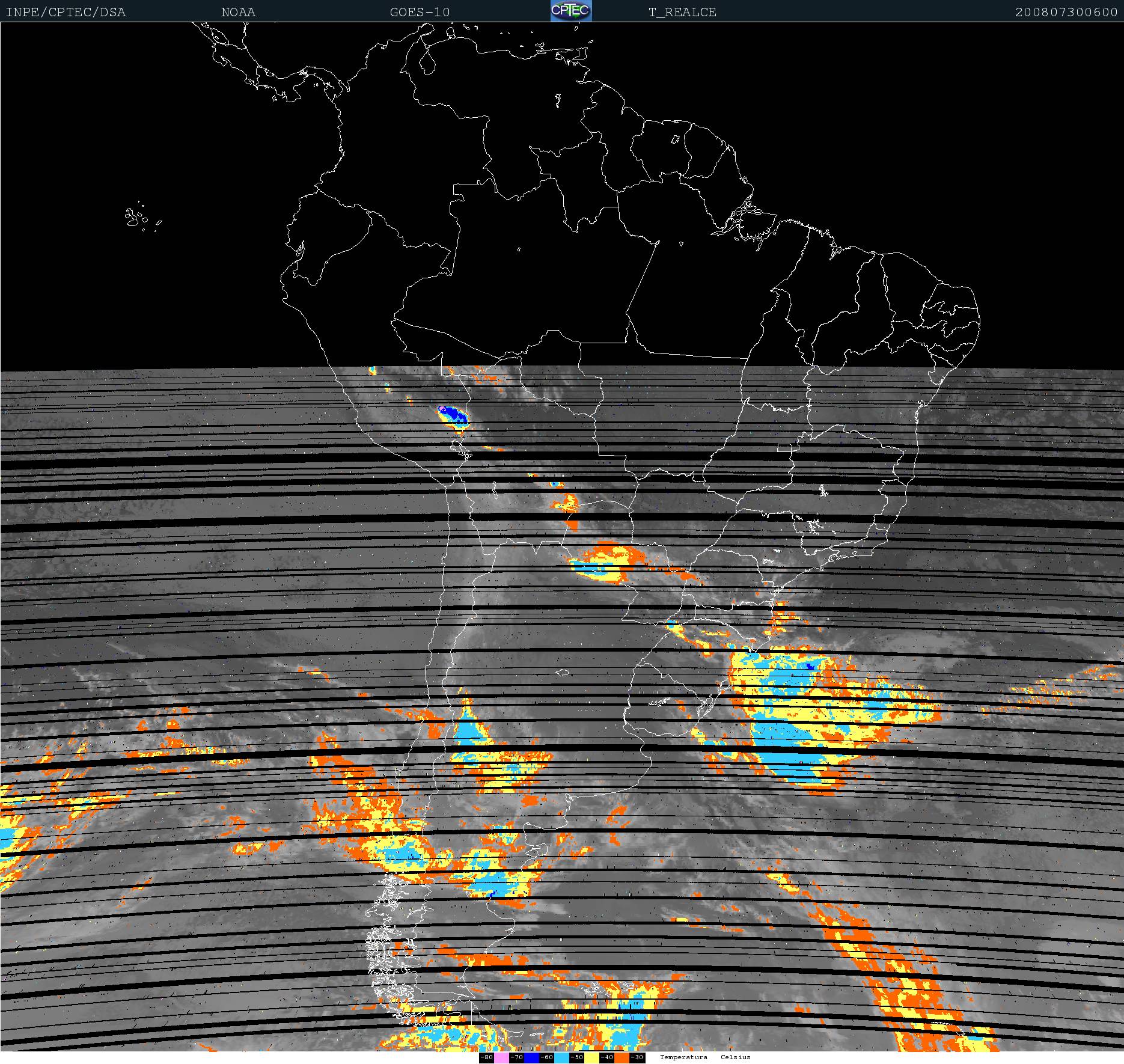
Task: Click the -80 legend value
Action: (x=486, y=1057)
